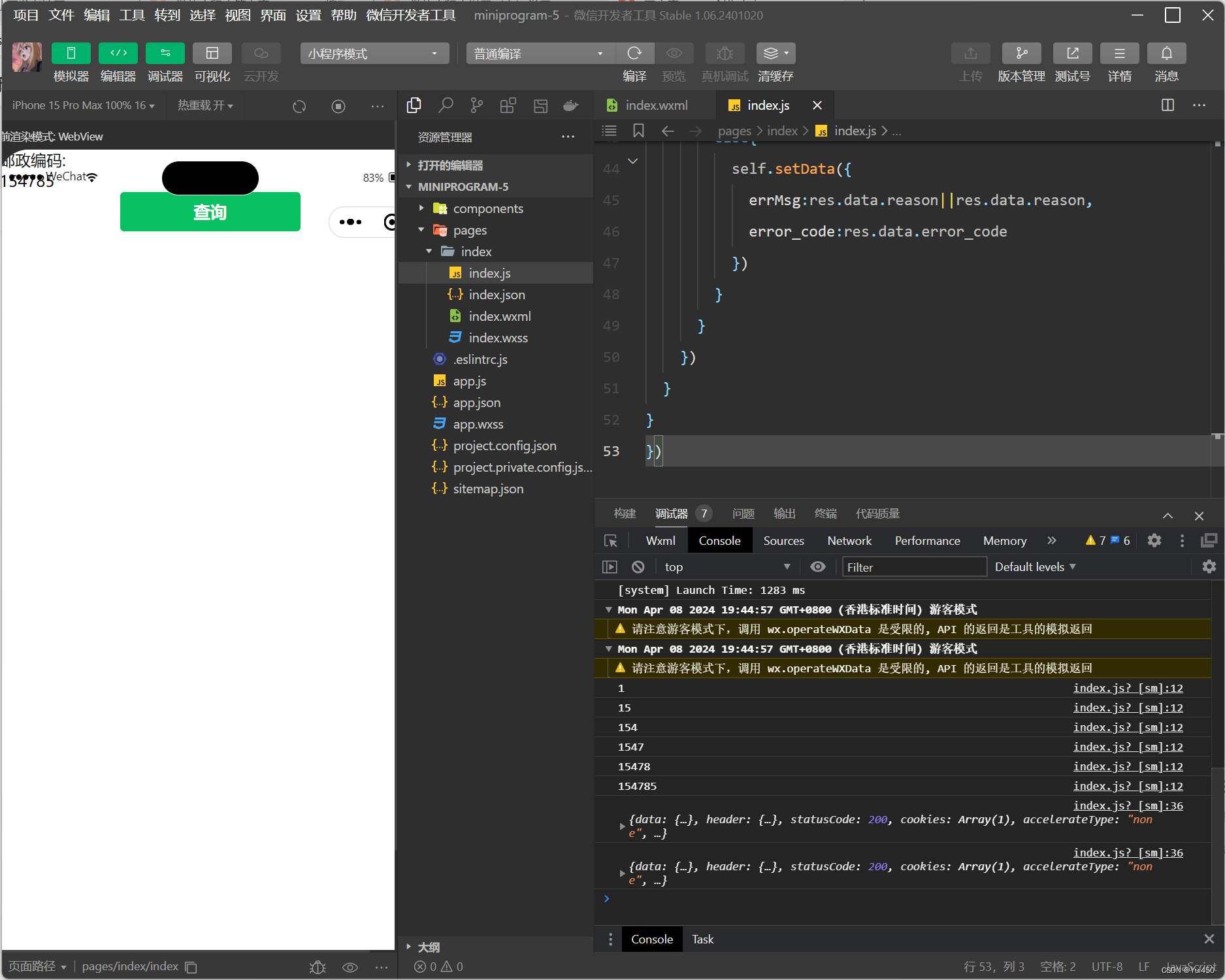Click the real device debug bug icon
1225x980 pixels.
click(x=725, y=53)
